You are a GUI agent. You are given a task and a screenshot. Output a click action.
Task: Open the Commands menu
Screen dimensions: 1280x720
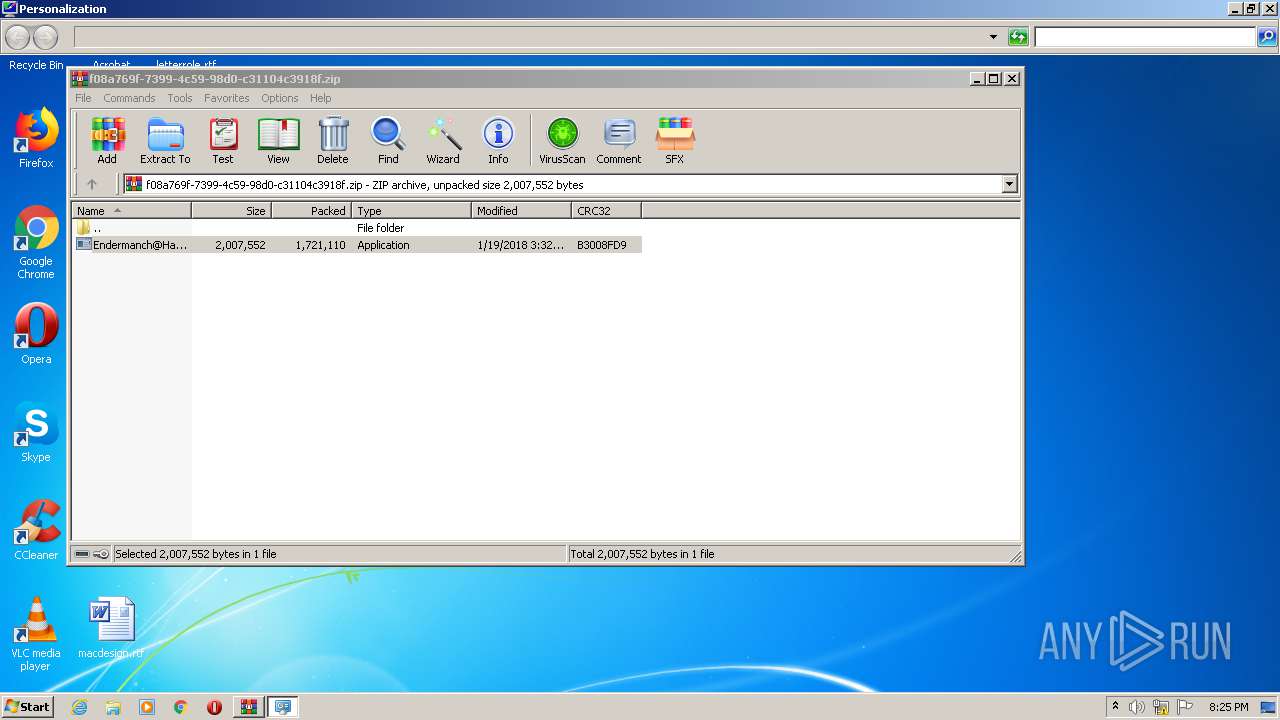point(129,98)
